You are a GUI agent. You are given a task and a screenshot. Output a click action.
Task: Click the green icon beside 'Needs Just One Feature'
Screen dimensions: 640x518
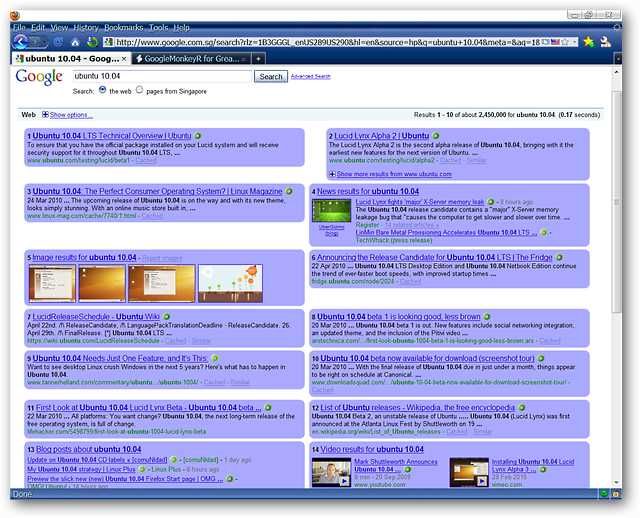[215, 358]
